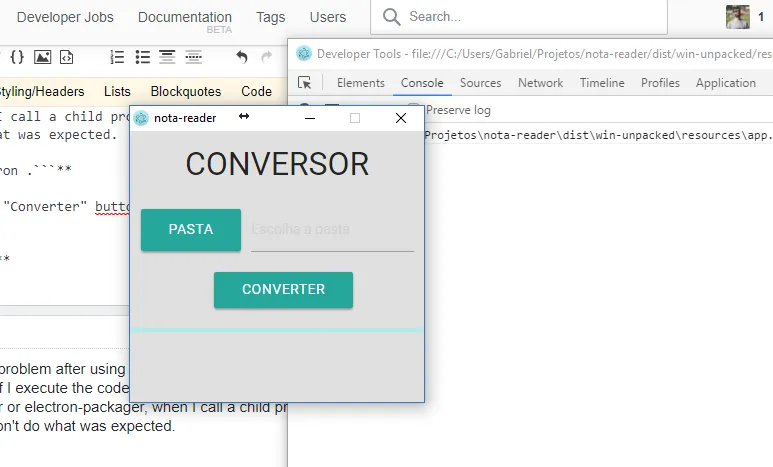Insert an image in the editor toolbar
Screen dimensions: 773x467
pyautogui.click(x=42, y=57)
